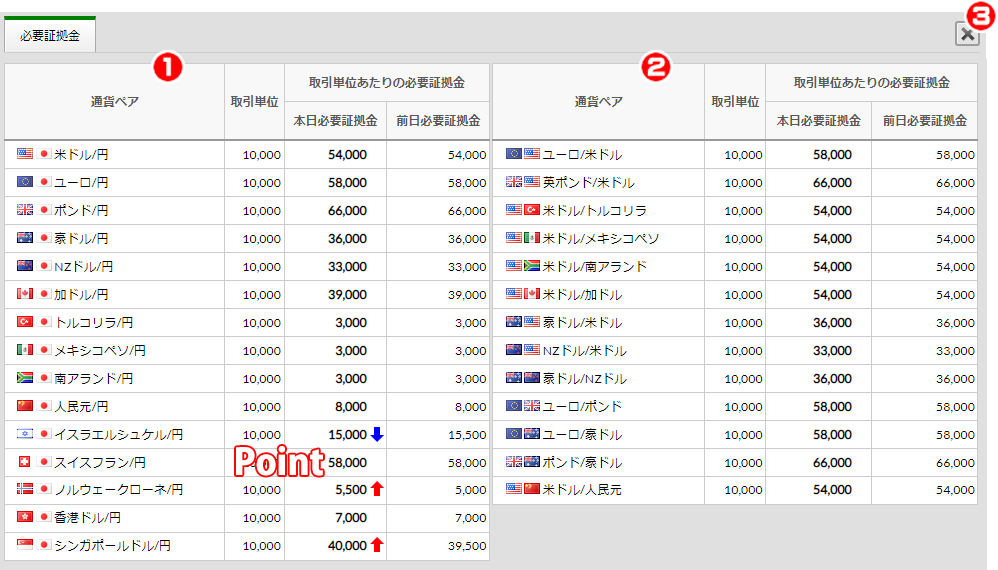Click today's margin 40,000 for シンガポールドル/円
Viewport: 998px width, 570px height.
point(348,546)
